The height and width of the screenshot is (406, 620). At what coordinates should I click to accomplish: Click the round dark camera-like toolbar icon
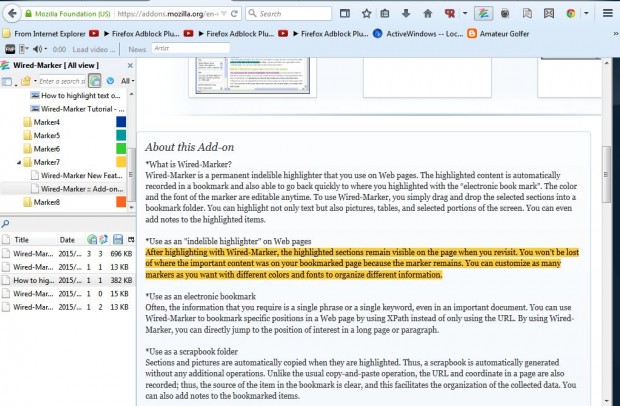[505, 13]
